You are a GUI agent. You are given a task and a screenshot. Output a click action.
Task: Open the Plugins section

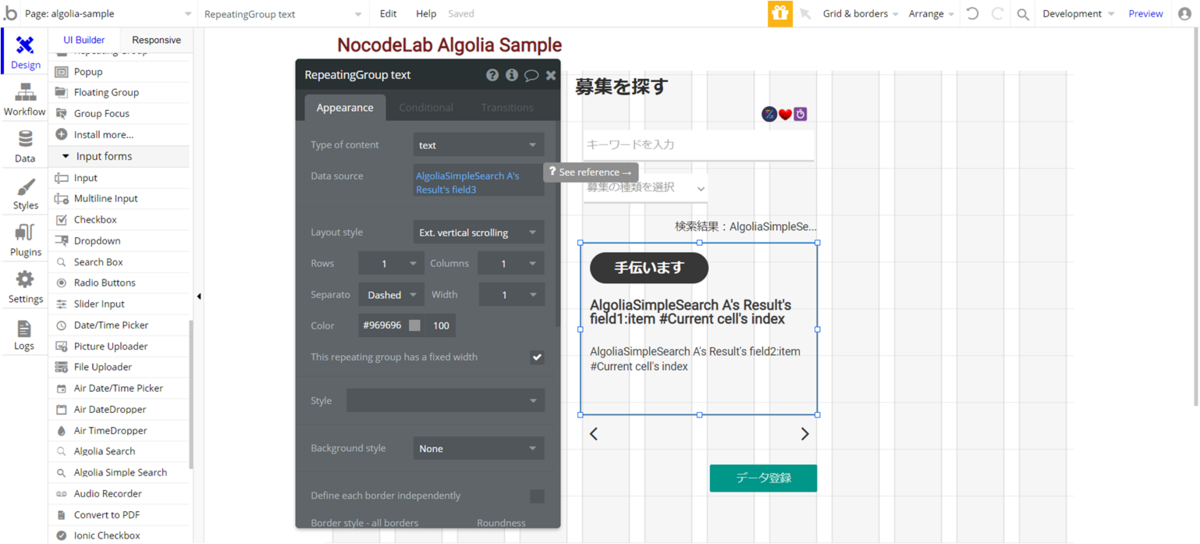point(25,241)
